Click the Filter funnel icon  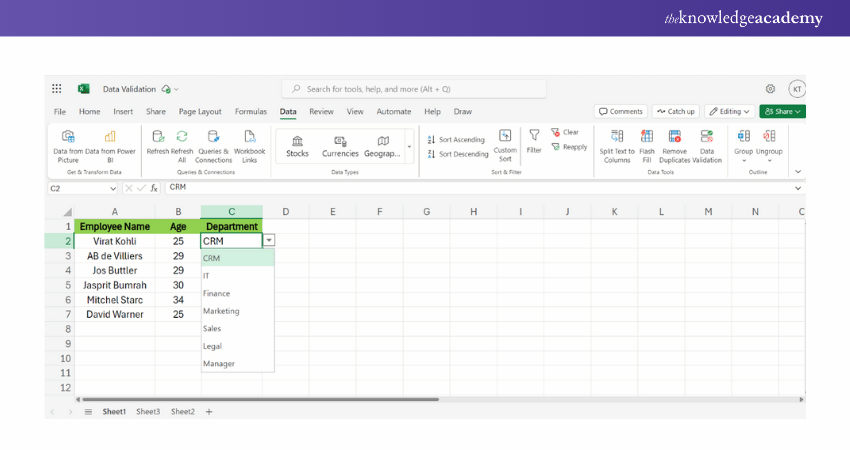tap(534, 135)
